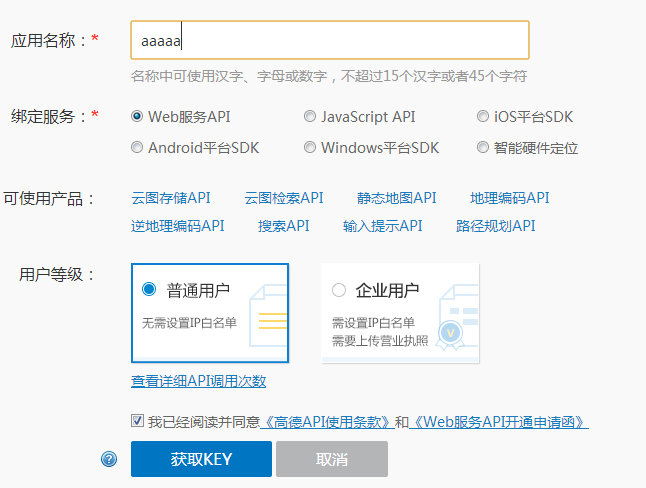Screen dimensions: 646x488
Task: Click the 逆地理编码API link
Action: 178,226
